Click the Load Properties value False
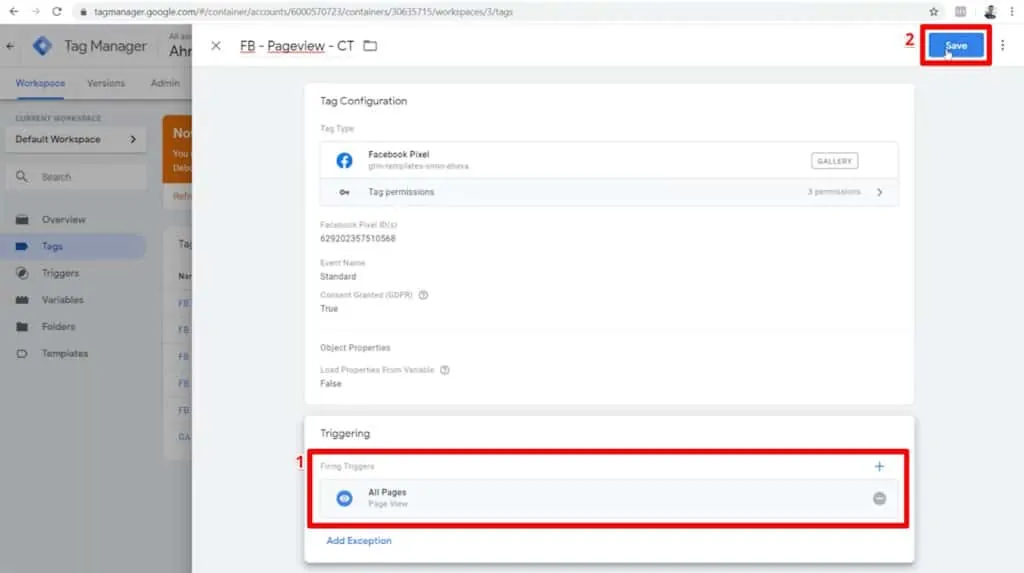Screen dimensions: 1024x573 pyautogui.click(x=330, y=384)
